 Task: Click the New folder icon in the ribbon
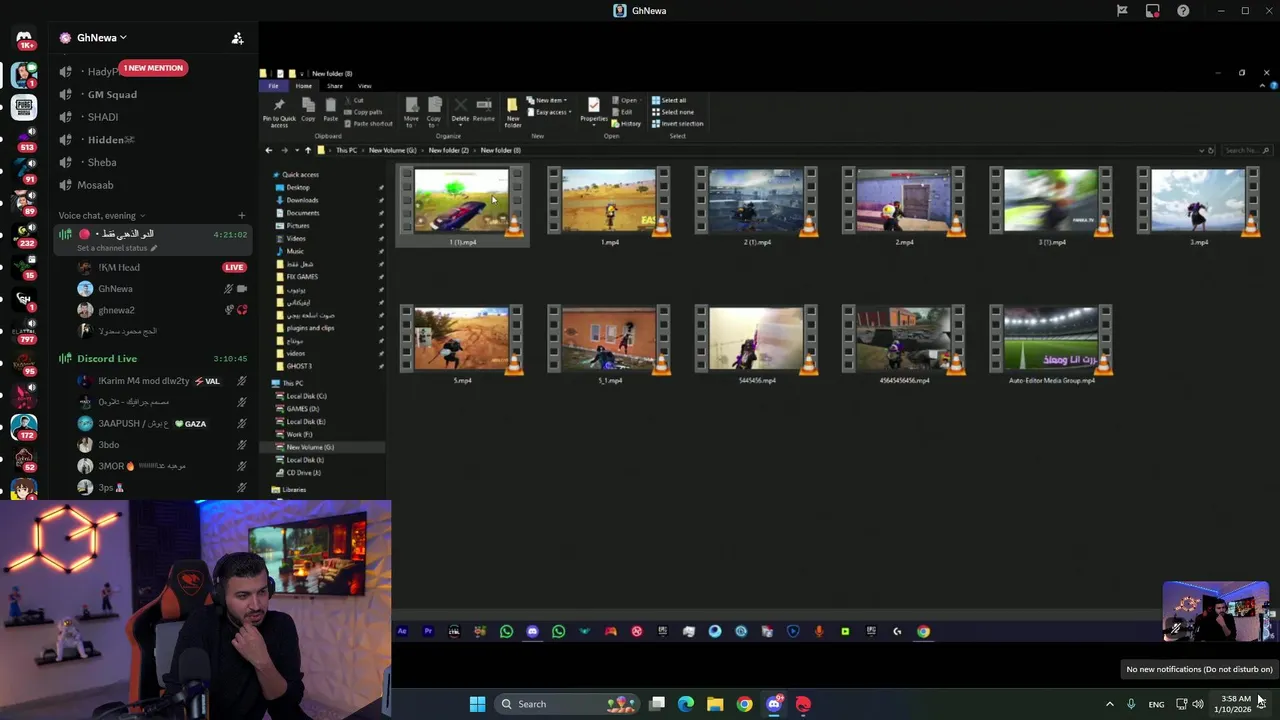pos(512,105)
